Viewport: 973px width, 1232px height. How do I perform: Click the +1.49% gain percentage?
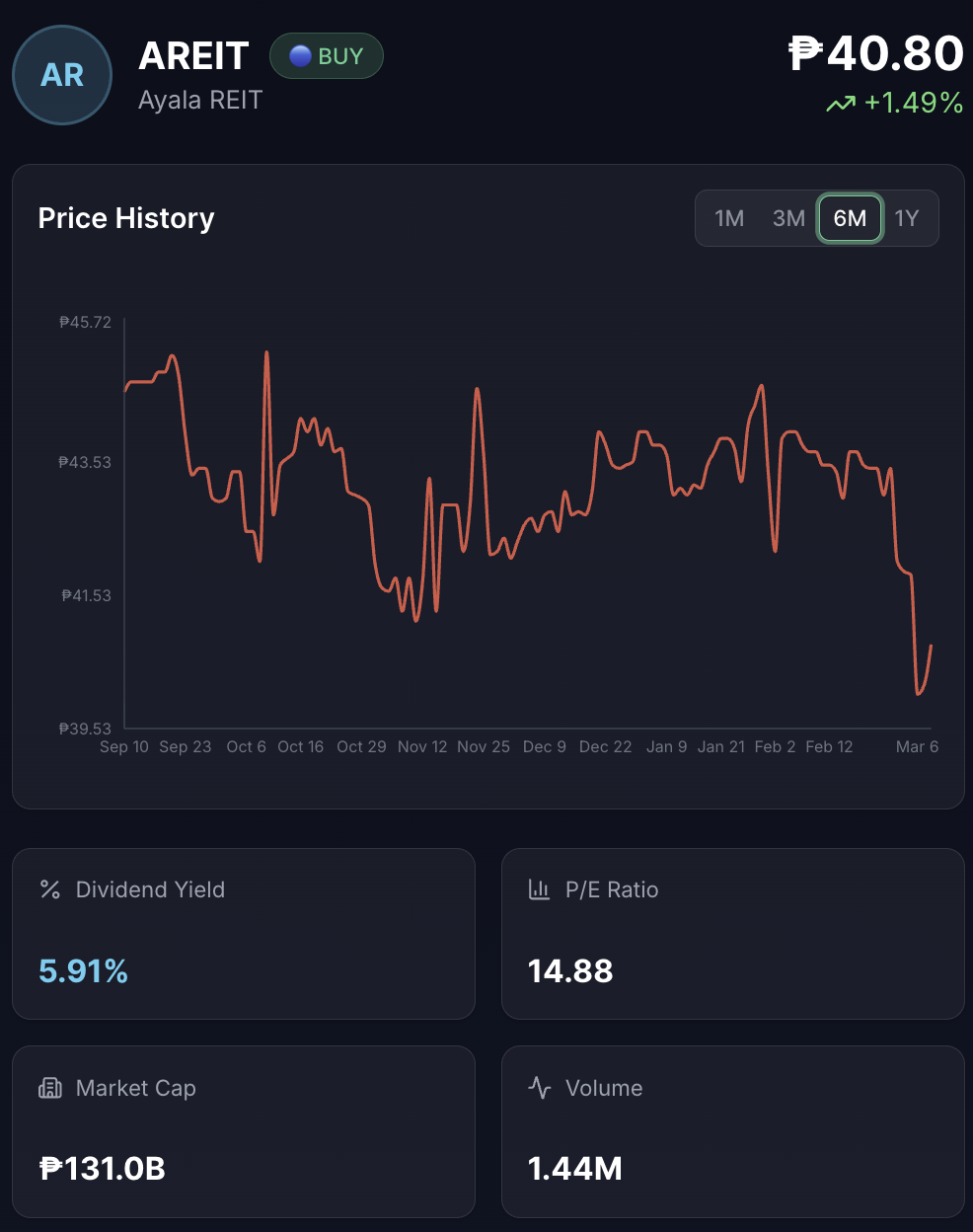coord(911,102)
